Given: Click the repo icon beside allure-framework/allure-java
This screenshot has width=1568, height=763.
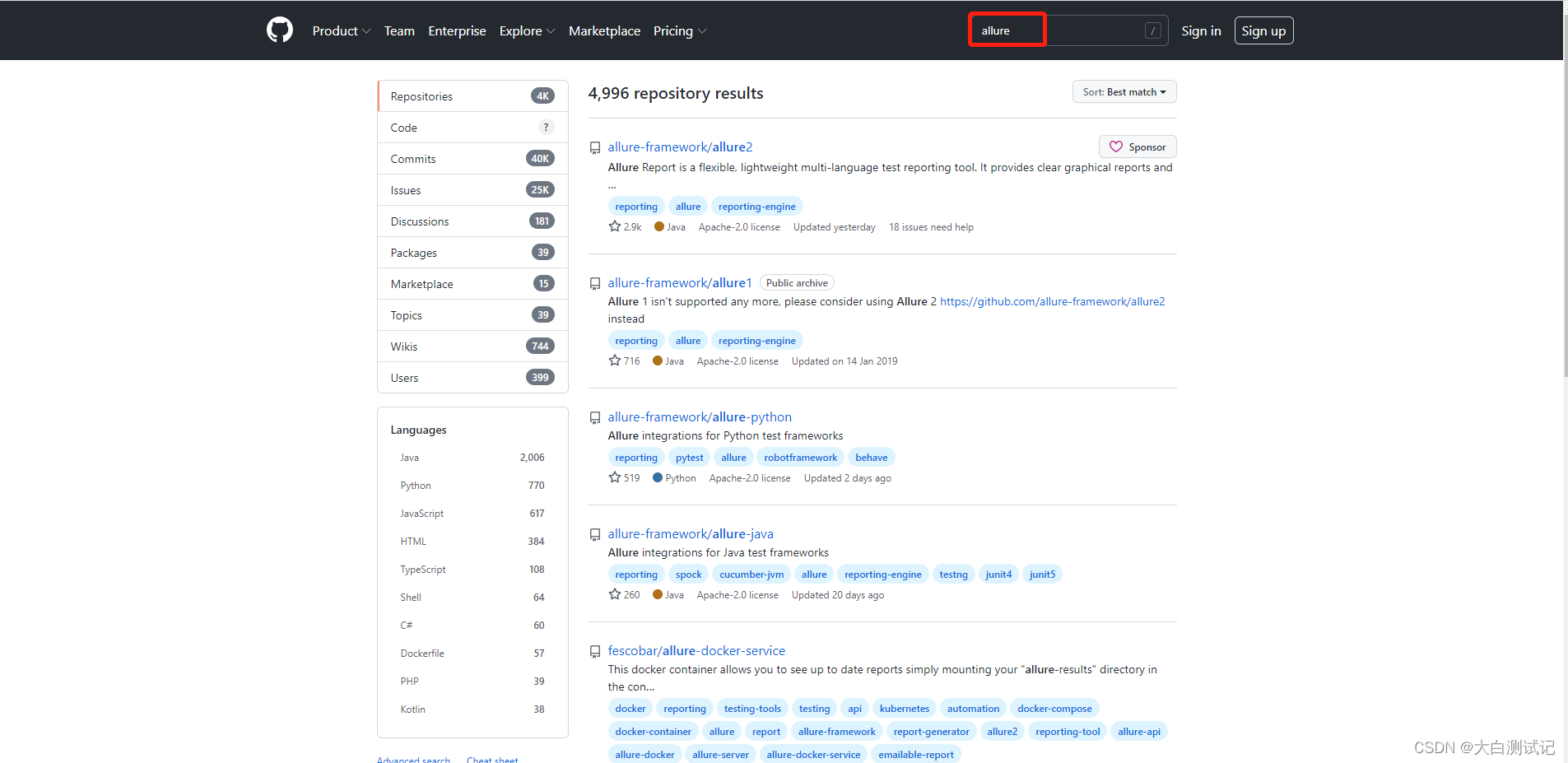Looking at the screenshot, I should tap(595, 535).
